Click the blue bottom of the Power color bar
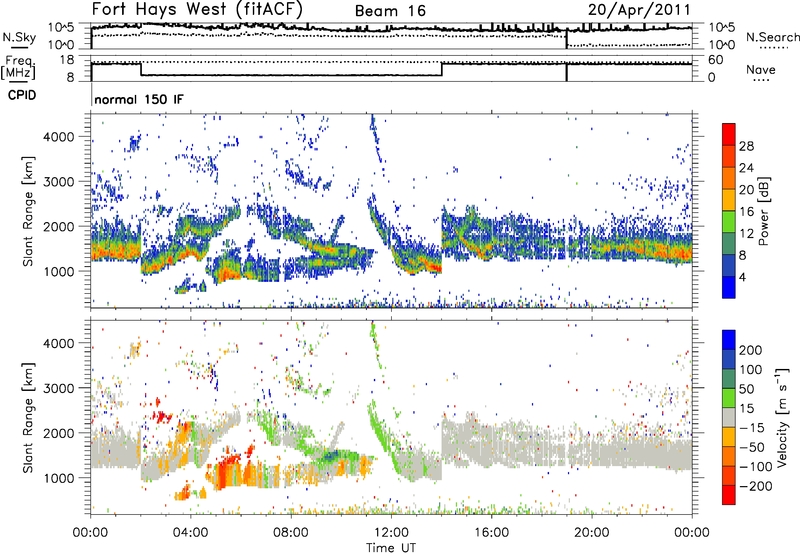Viewport: 800px width, 554px height. (729, 287)
